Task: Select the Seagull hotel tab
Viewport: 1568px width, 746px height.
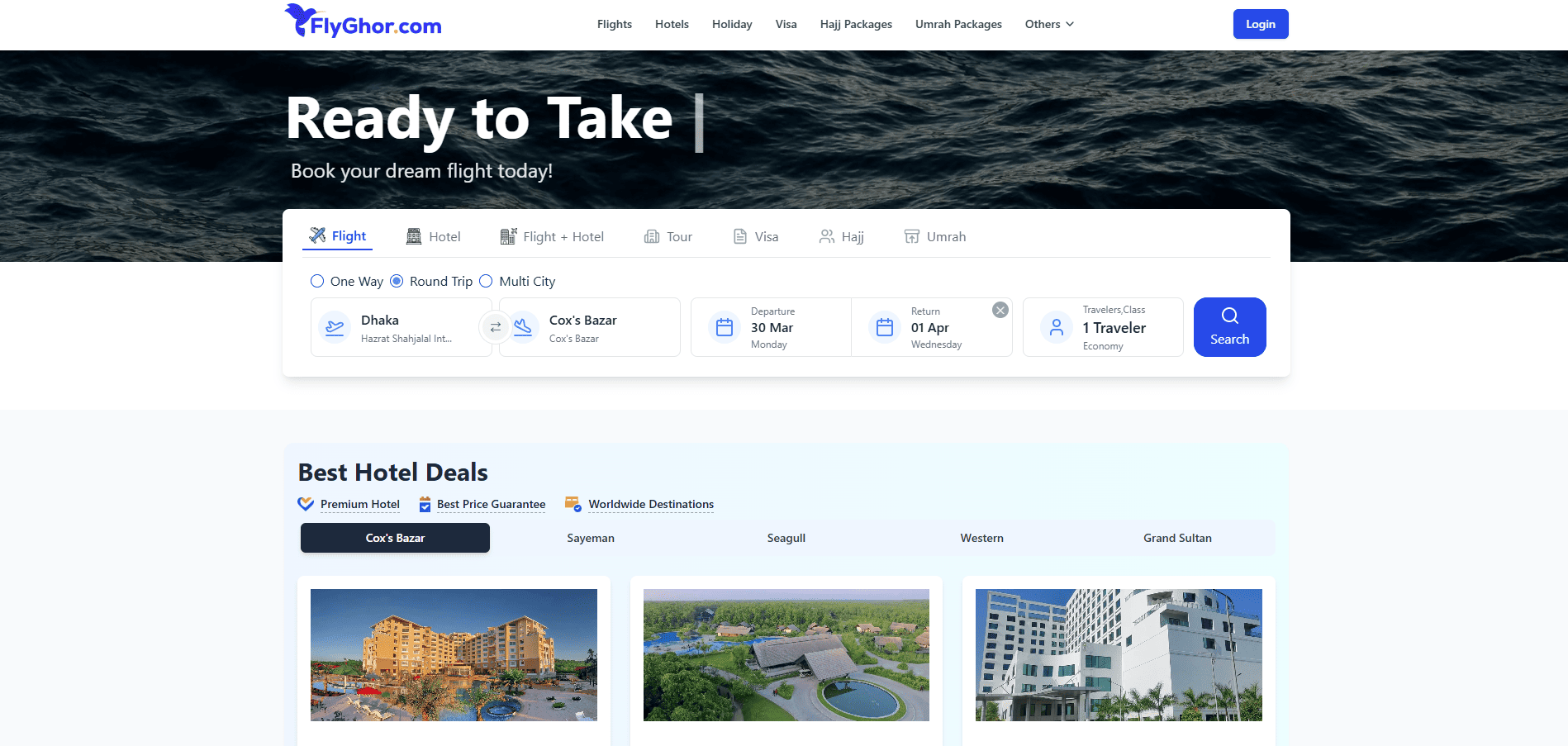Action: point(786,538)
